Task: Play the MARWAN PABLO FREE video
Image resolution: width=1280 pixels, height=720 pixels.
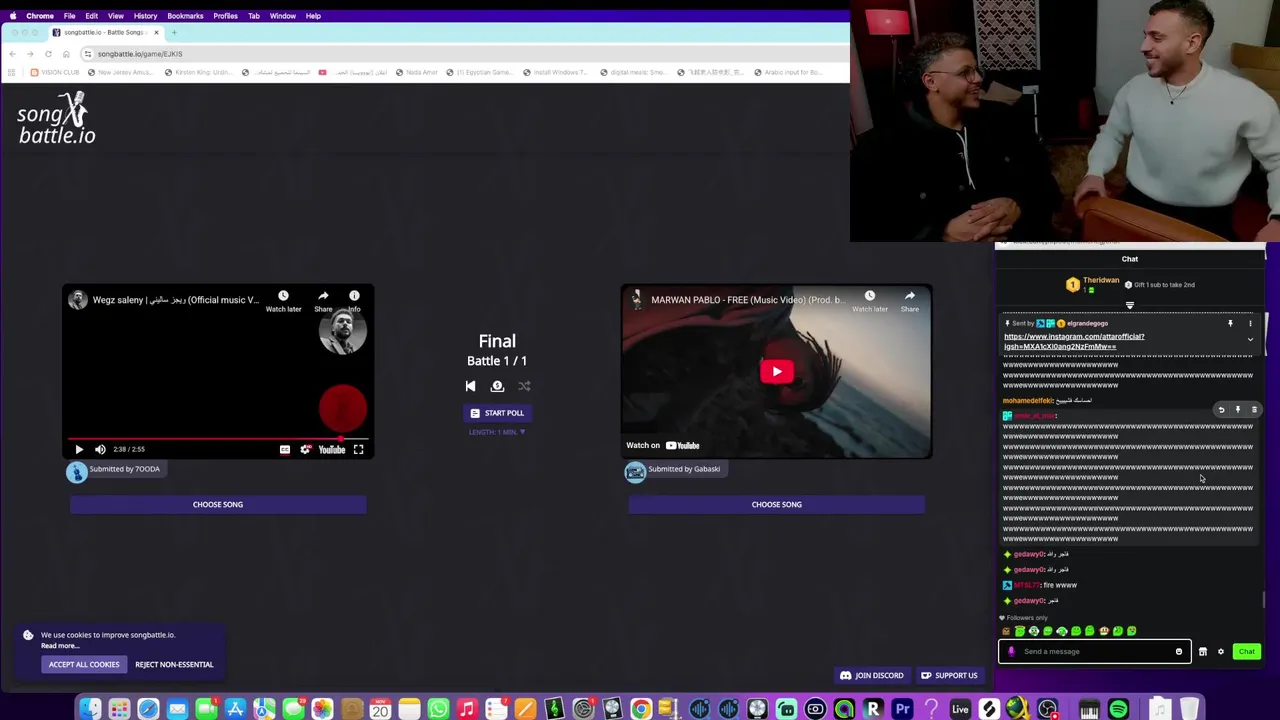Action: (x=777, y=372)
